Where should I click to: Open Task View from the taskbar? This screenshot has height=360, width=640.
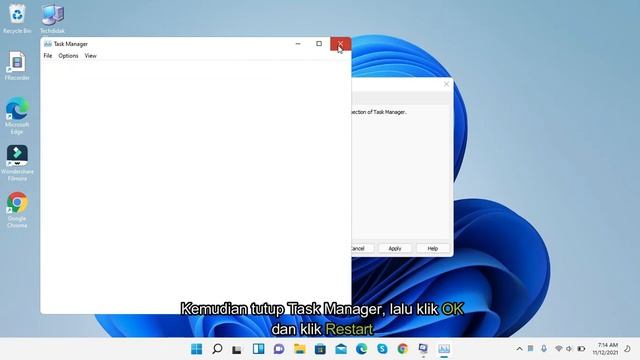(x=237, y=349)
